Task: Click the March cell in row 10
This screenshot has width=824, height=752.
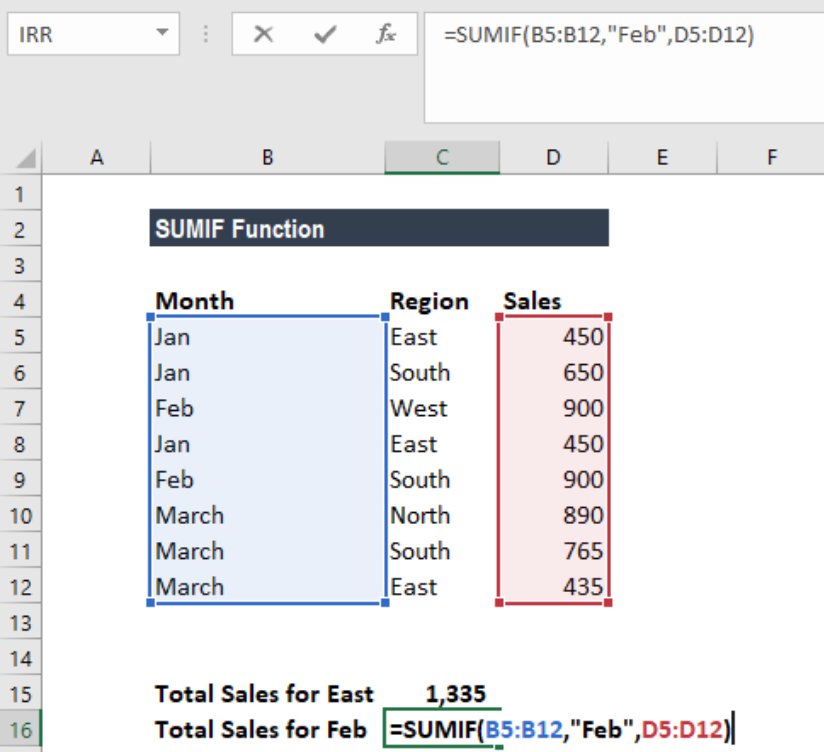Action: pos(267,516)
